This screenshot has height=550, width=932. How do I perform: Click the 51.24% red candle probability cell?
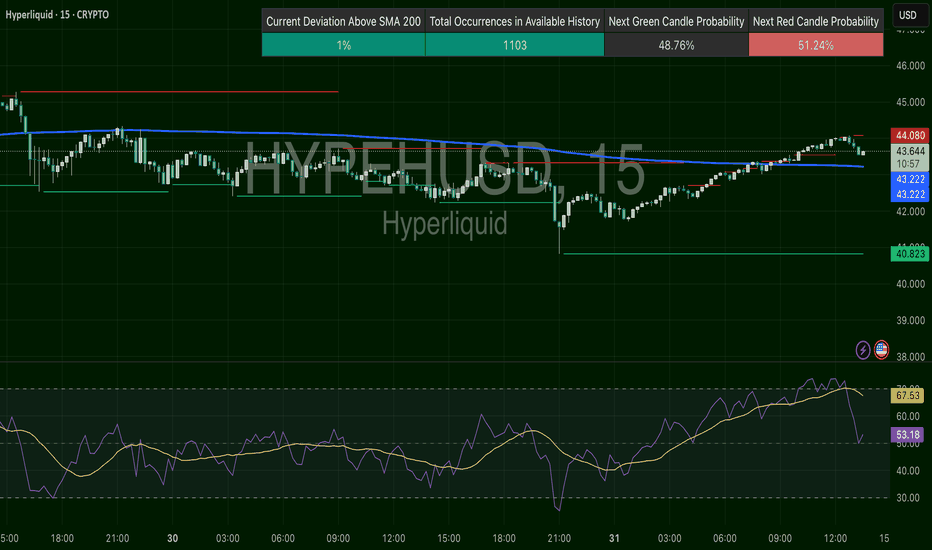[816, 45]
